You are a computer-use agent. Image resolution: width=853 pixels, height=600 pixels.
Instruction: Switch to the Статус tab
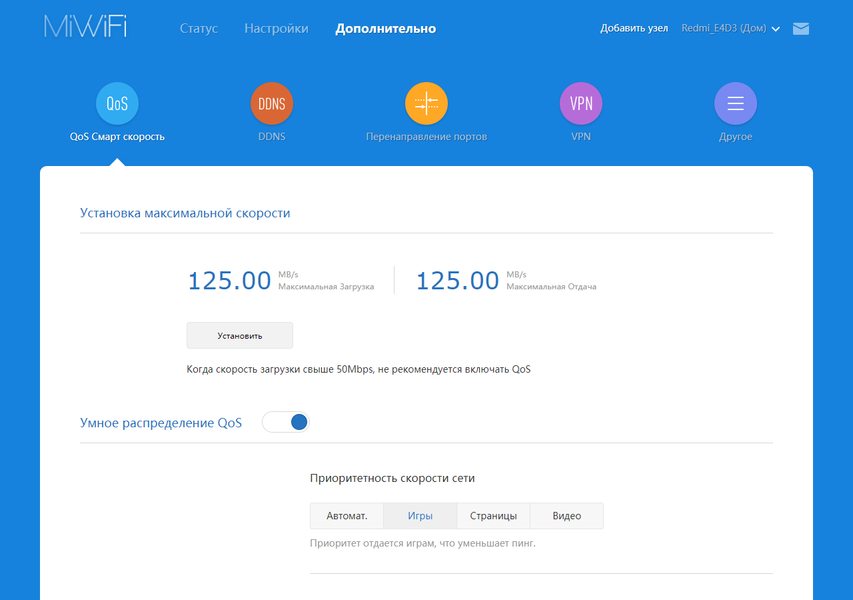(199, 28)
